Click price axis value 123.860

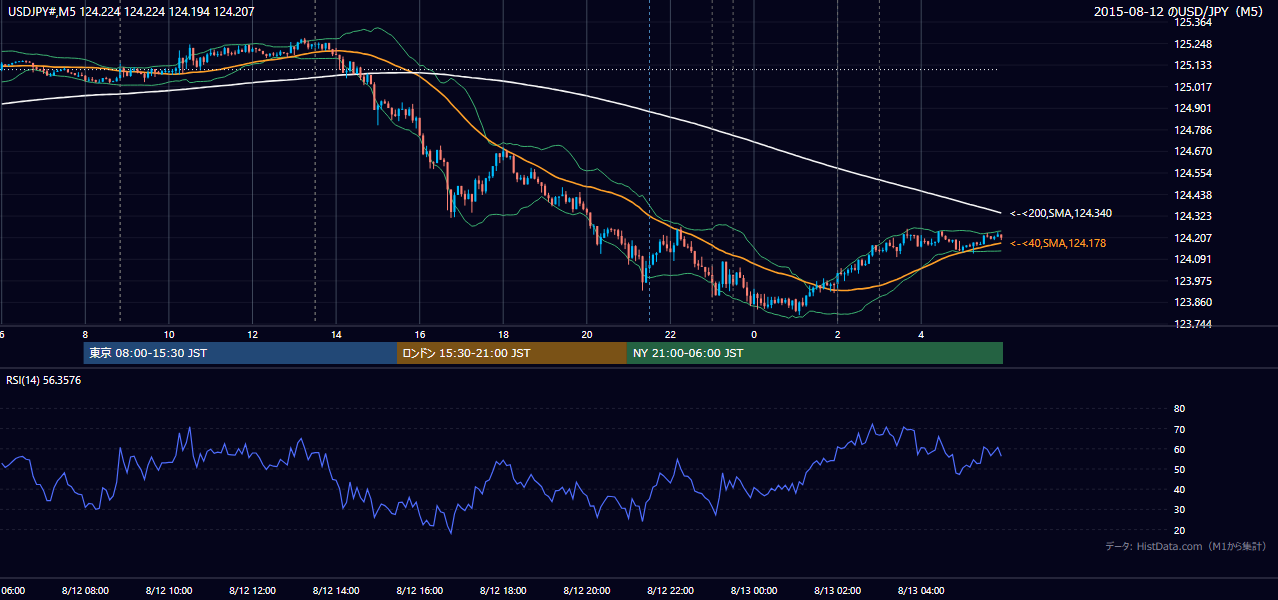[1192, 302]
